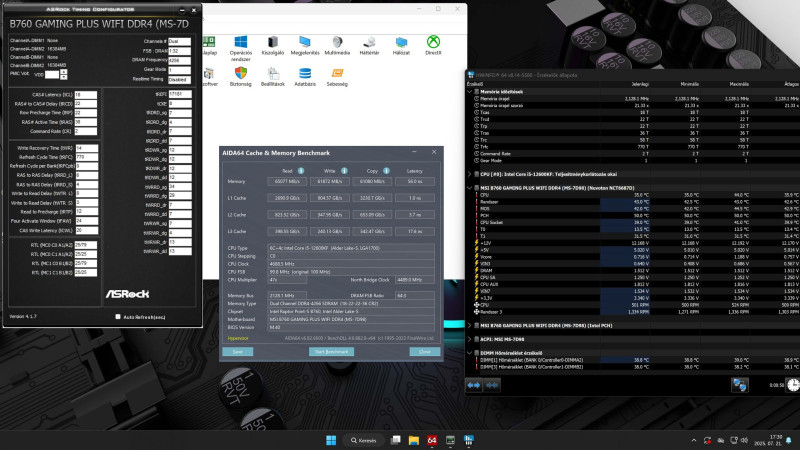
Task: Toggle the Auto Refresh(sec) checkbox
Action: (x=118, y=317)
